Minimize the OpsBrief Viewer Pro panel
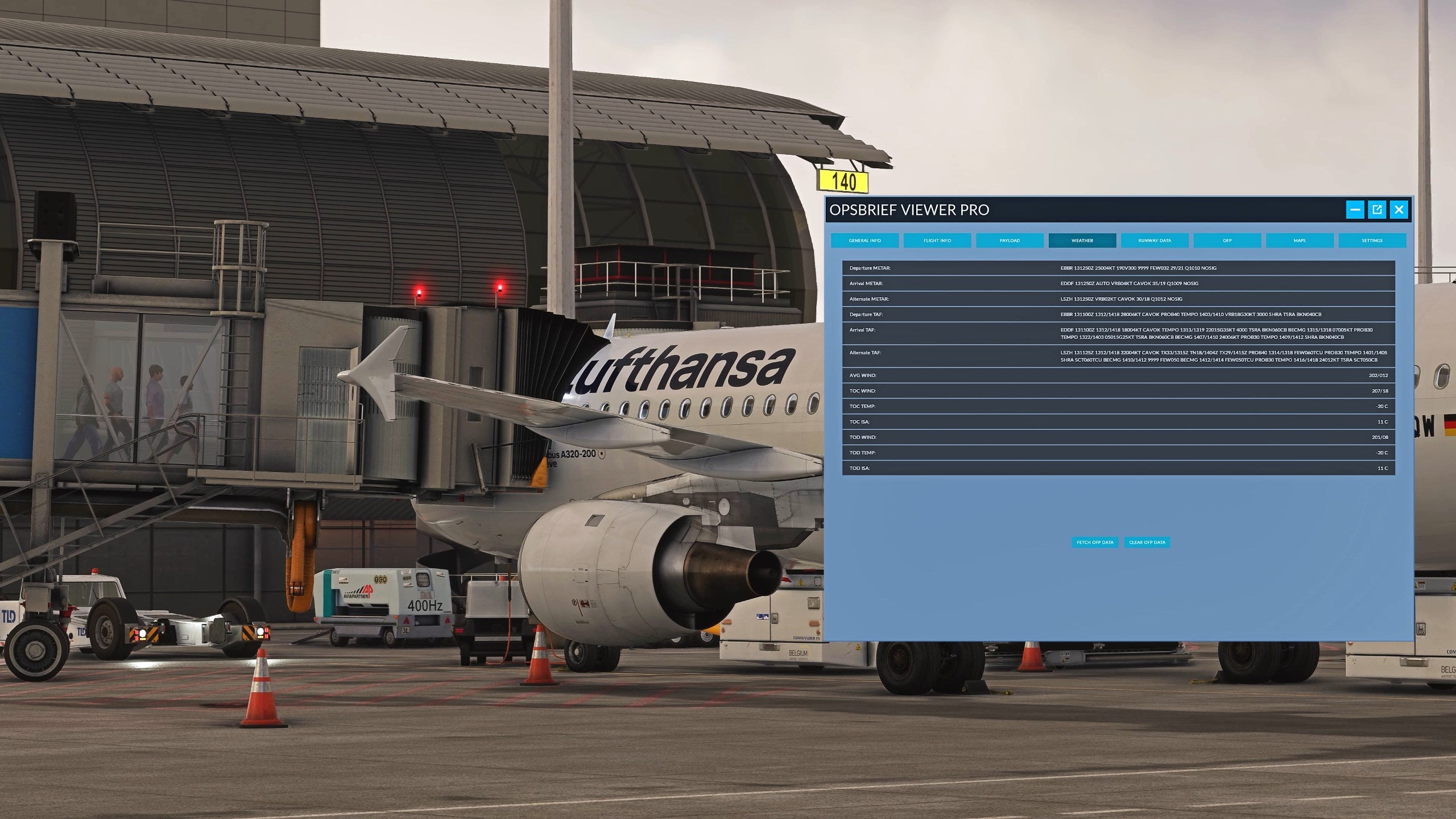 point(1355,209)
